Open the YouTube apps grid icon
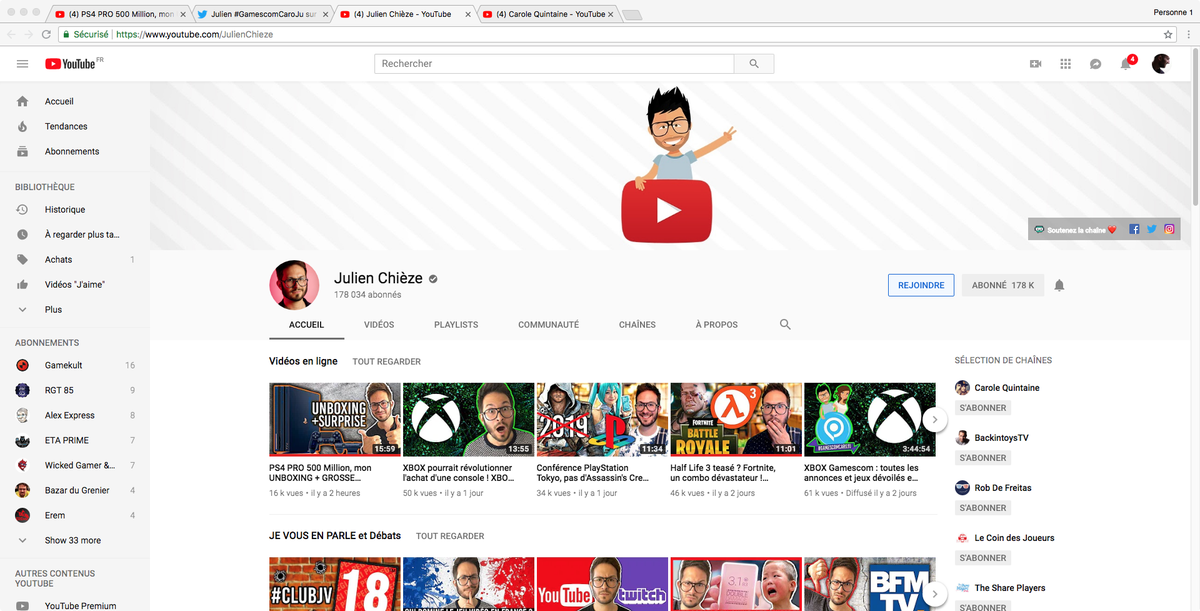Screen dimensions: 1200x611 click(1065, 64)
